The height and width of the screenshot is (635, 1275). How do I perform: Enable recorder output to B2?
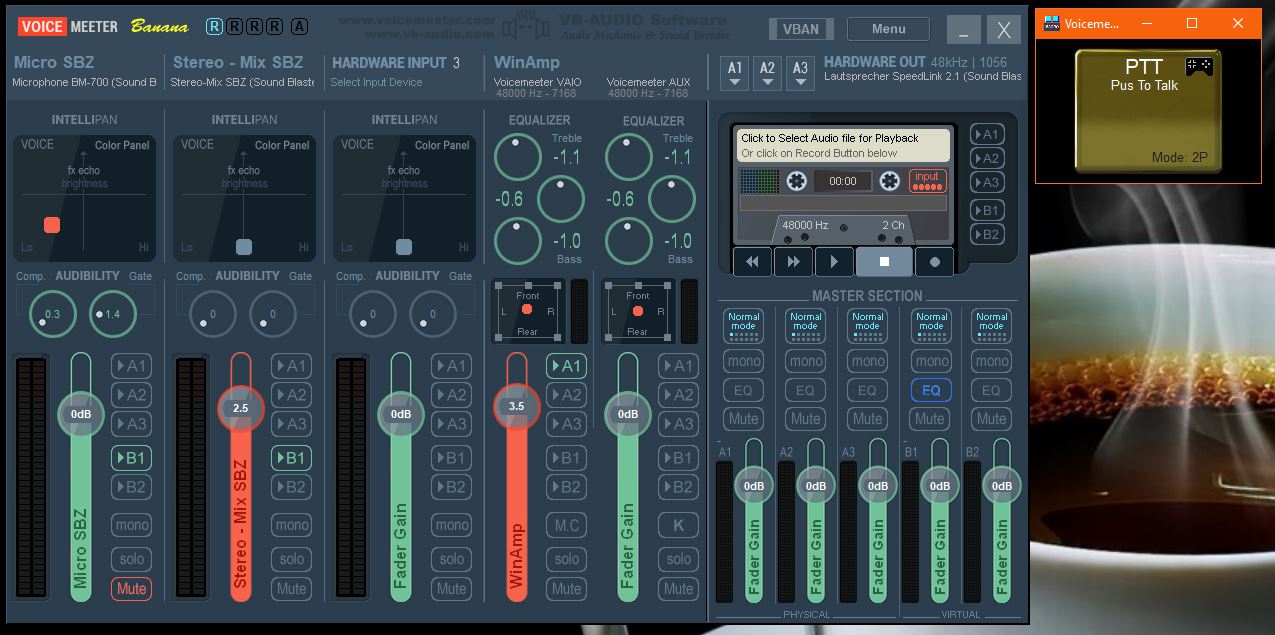987,234
